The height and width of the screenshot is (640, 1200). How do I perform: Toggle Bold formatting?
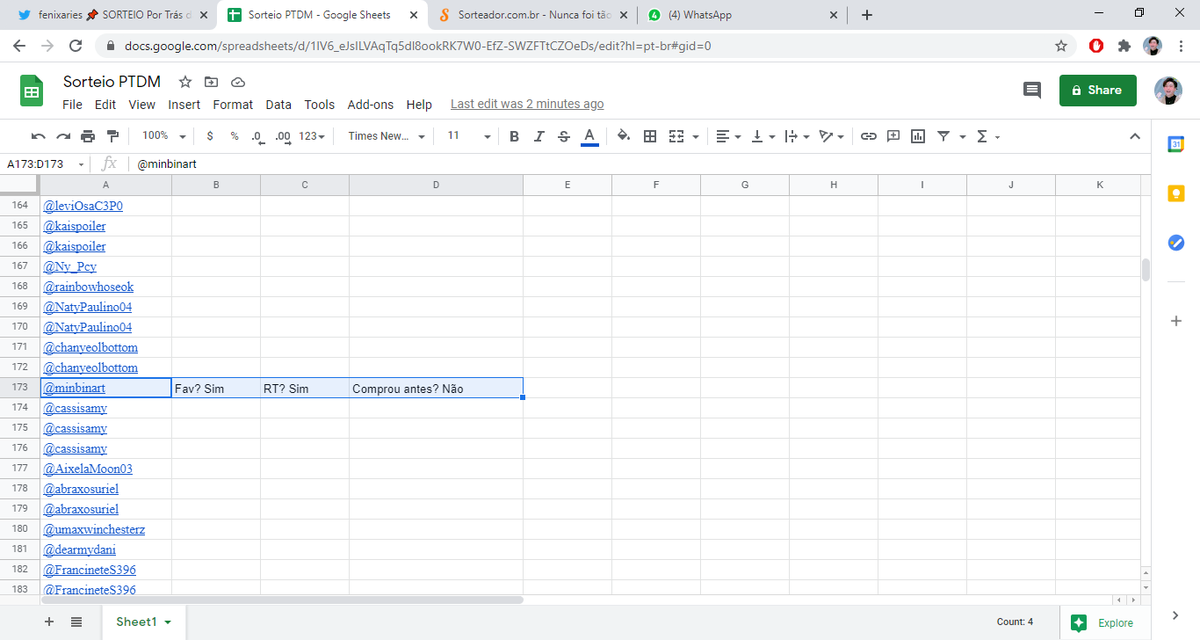pyautogui.click(x=514, y=136)
